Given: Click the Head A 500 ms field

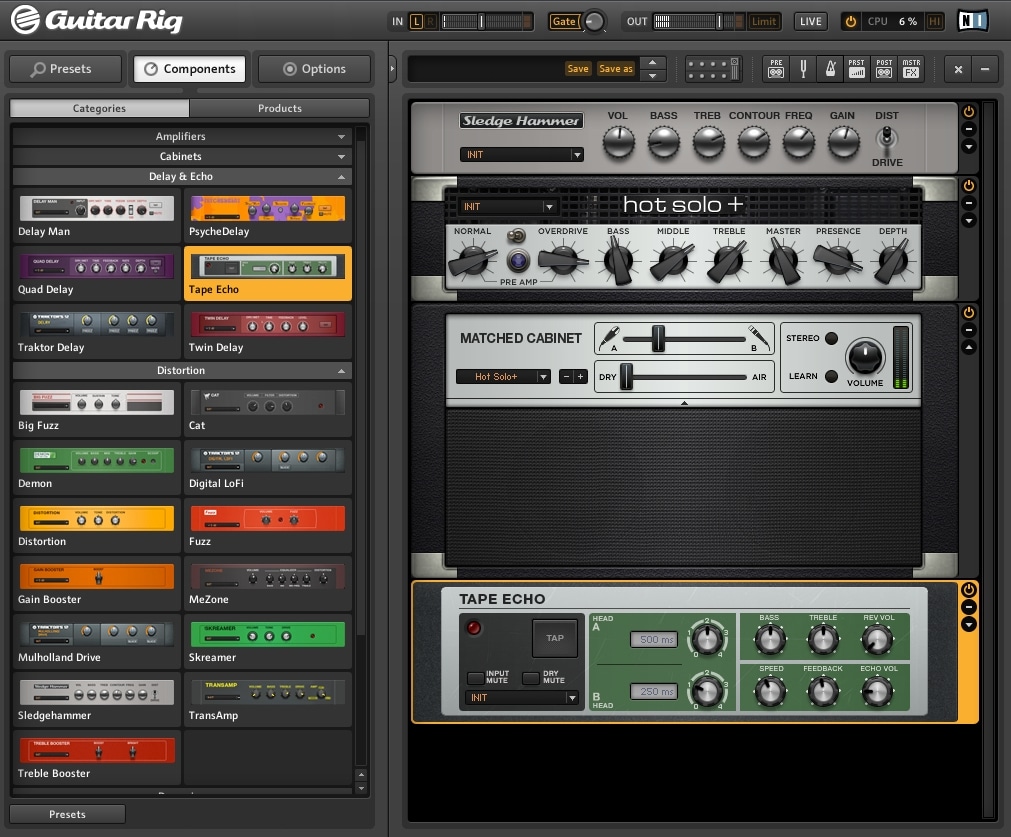Looking at the screenshot, I should click(x=654, y=639).
